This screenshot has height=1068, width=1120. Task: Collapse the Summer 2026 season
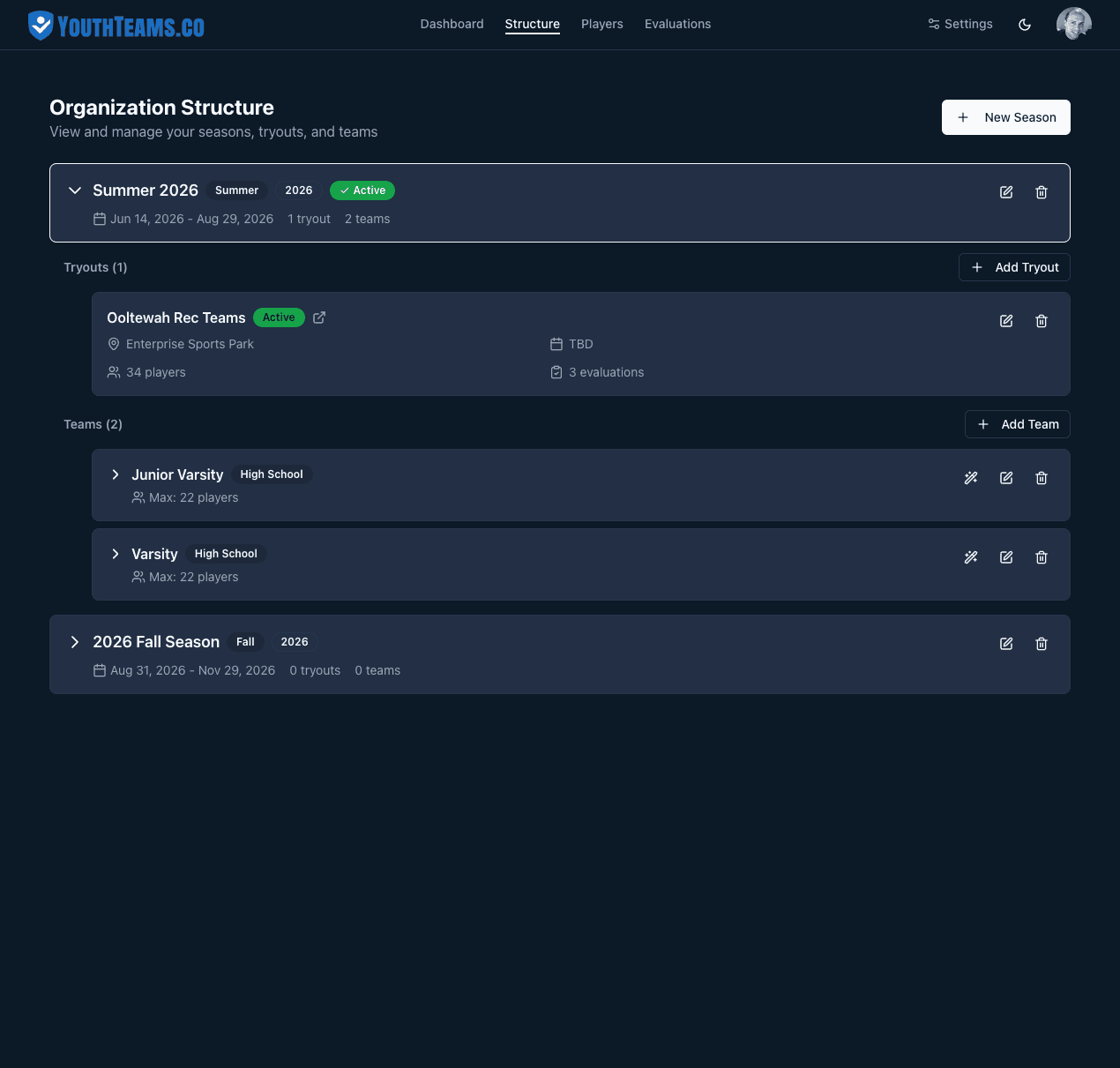click(75, 190)
